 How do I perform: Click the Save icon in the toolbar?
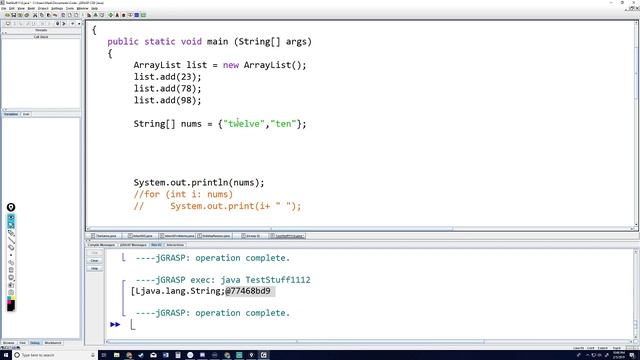click(13, 15)
